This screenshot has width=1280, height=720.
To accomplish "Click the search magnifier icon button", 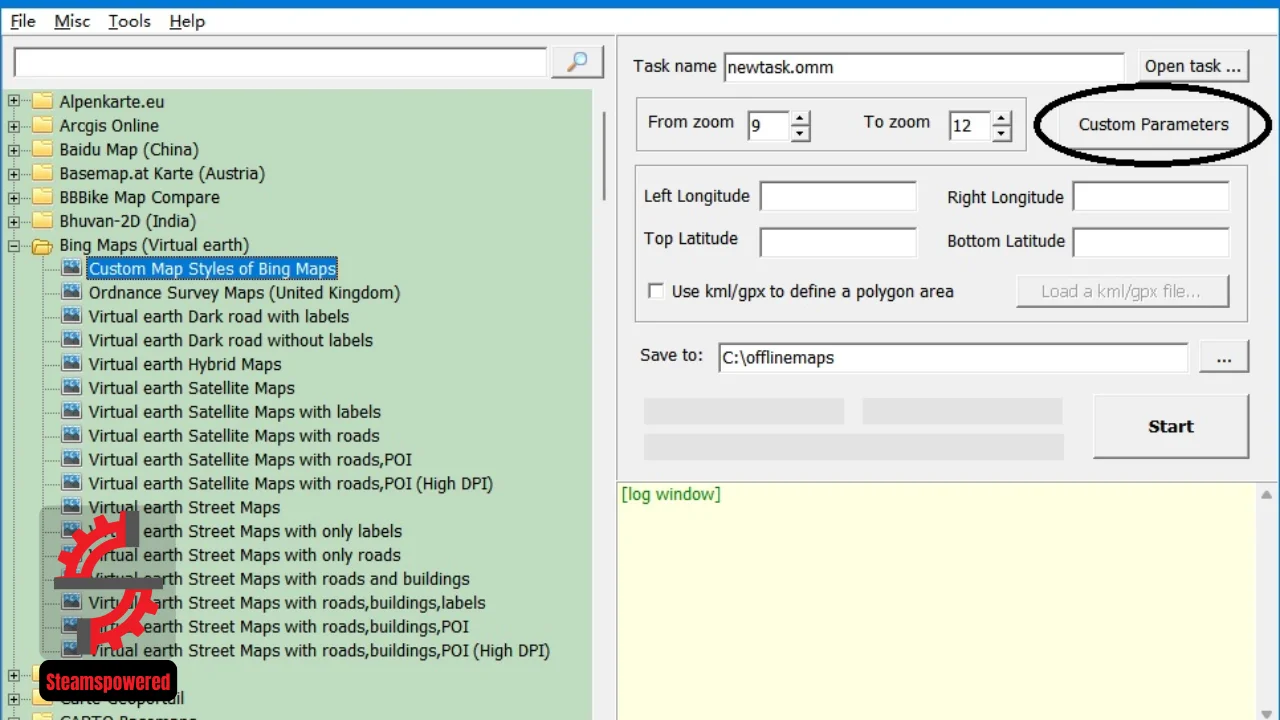I will coord(578,62).
